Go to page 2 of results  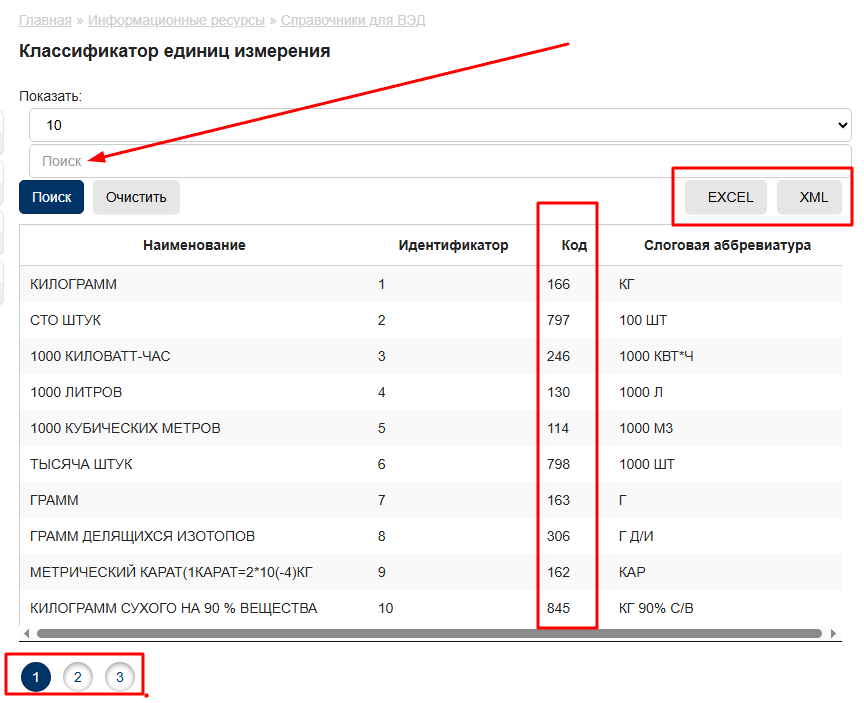tap(78, 678)
